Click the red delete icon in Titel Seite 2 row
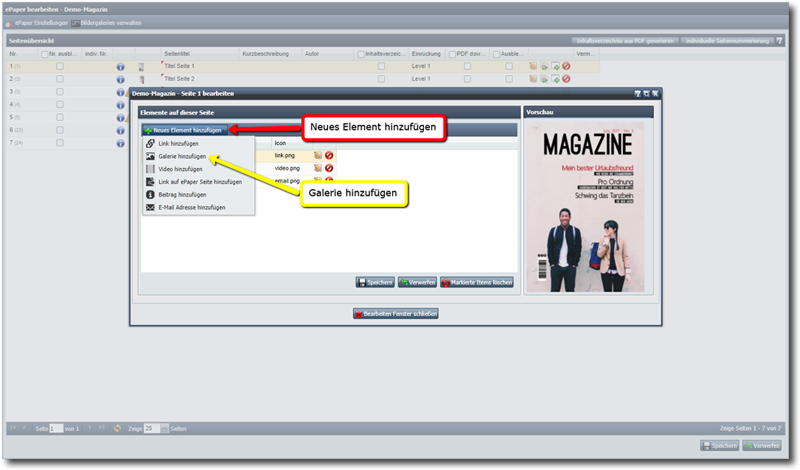Image resolution: width=800 pixels, height=470 pixels. (x=566, y=79)
